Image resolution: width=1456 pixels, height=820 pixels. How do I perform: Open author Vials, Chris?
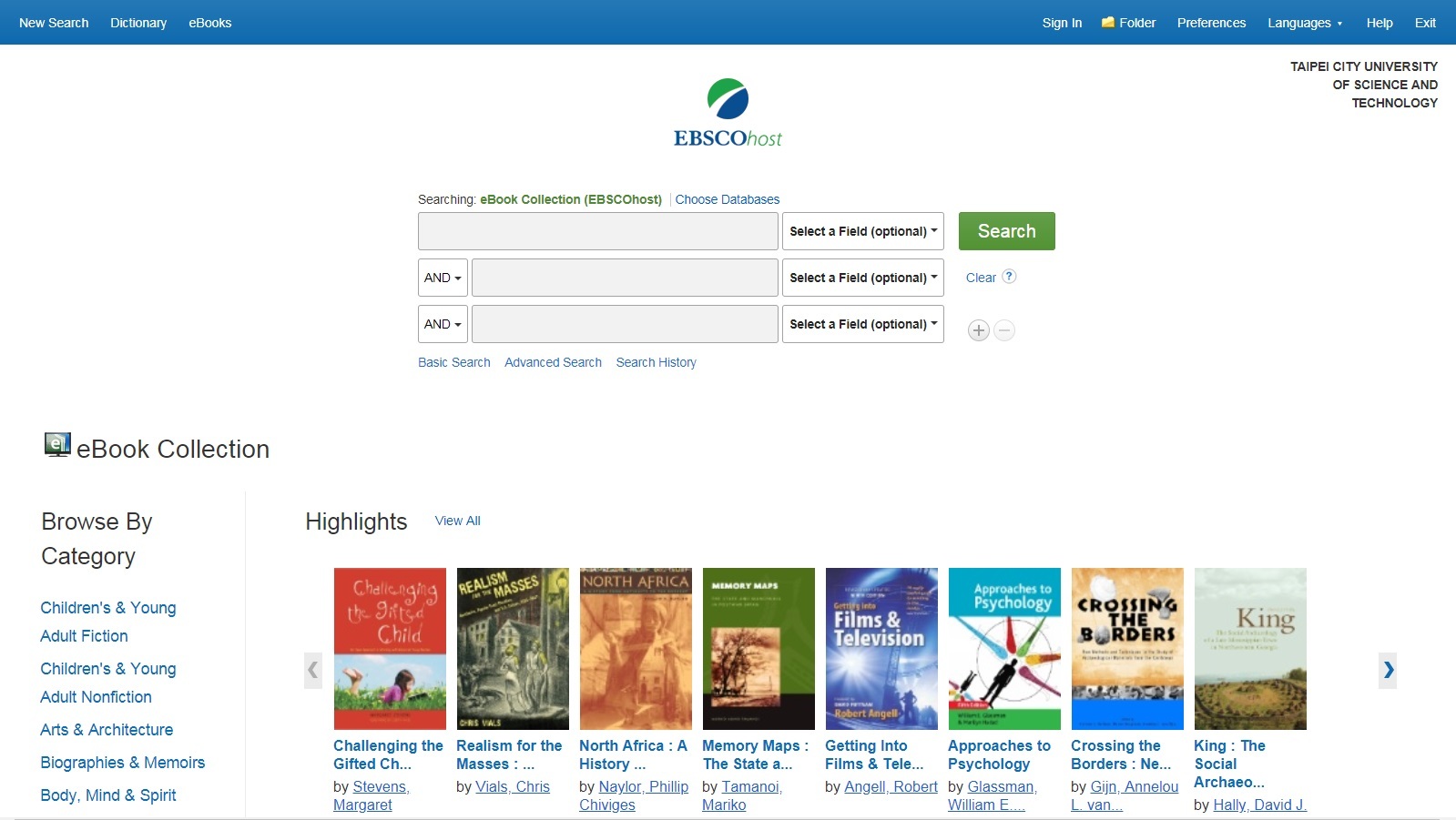tap(513, 786)
